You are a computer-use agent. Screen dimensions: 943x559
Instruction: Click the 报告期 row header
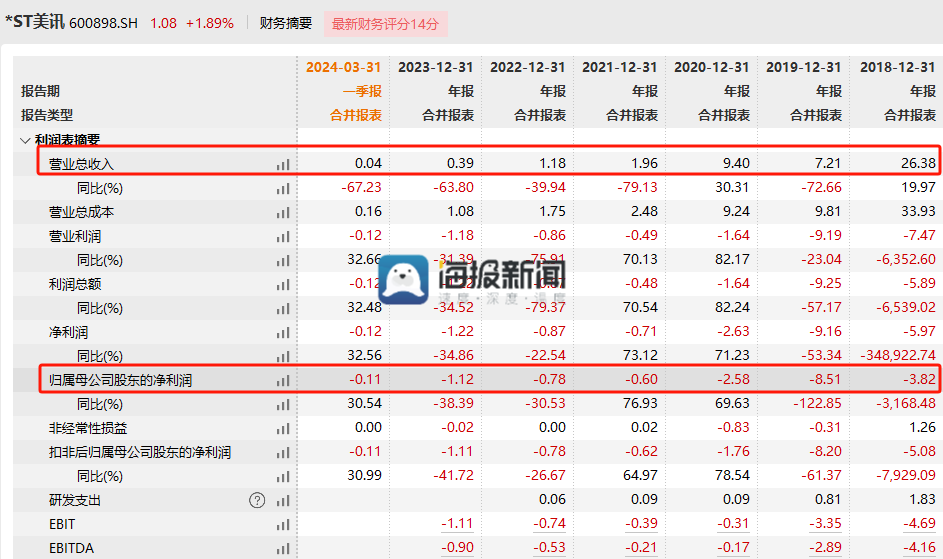pos(40,91)
